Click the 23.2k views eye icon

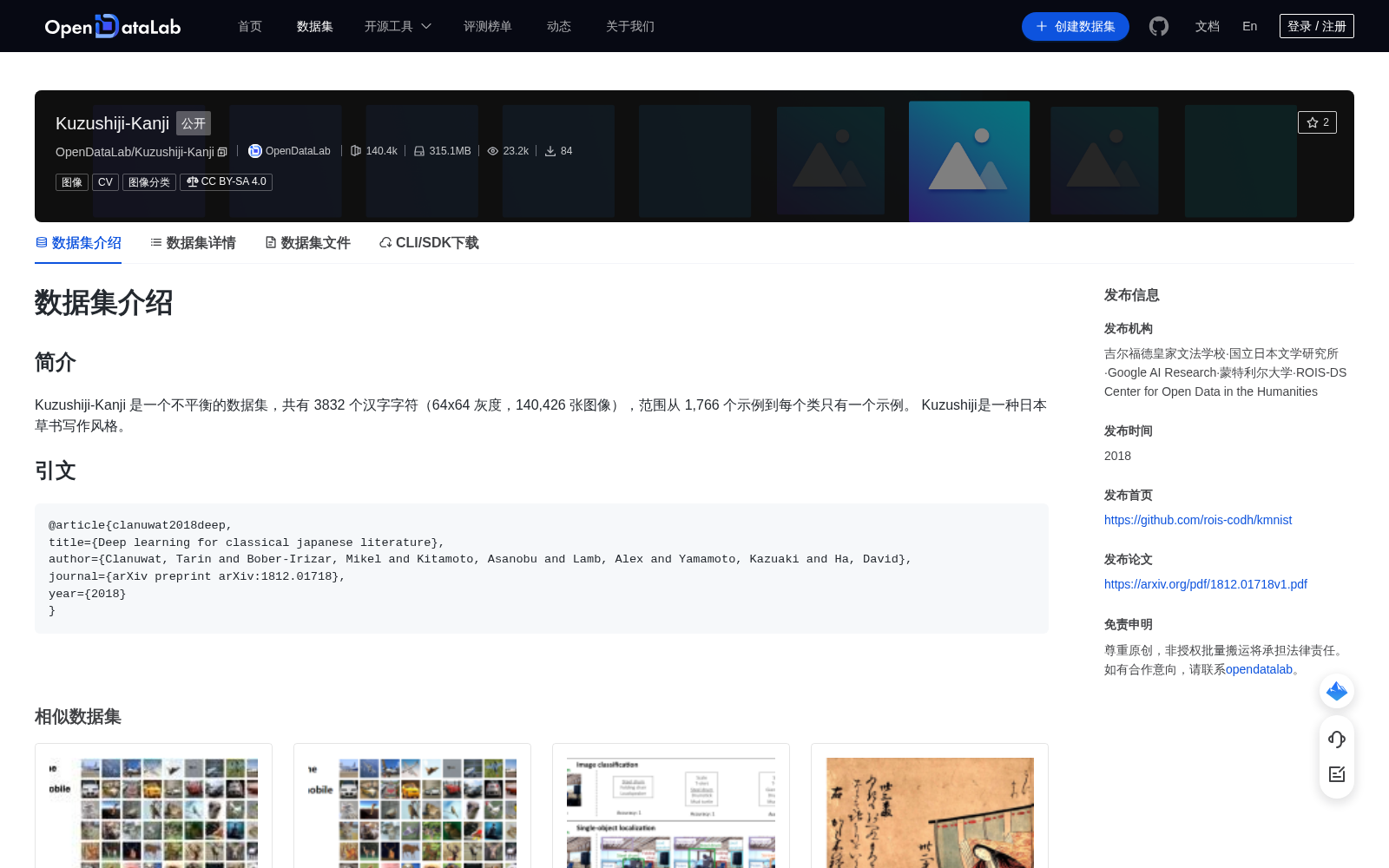(493, 151)
